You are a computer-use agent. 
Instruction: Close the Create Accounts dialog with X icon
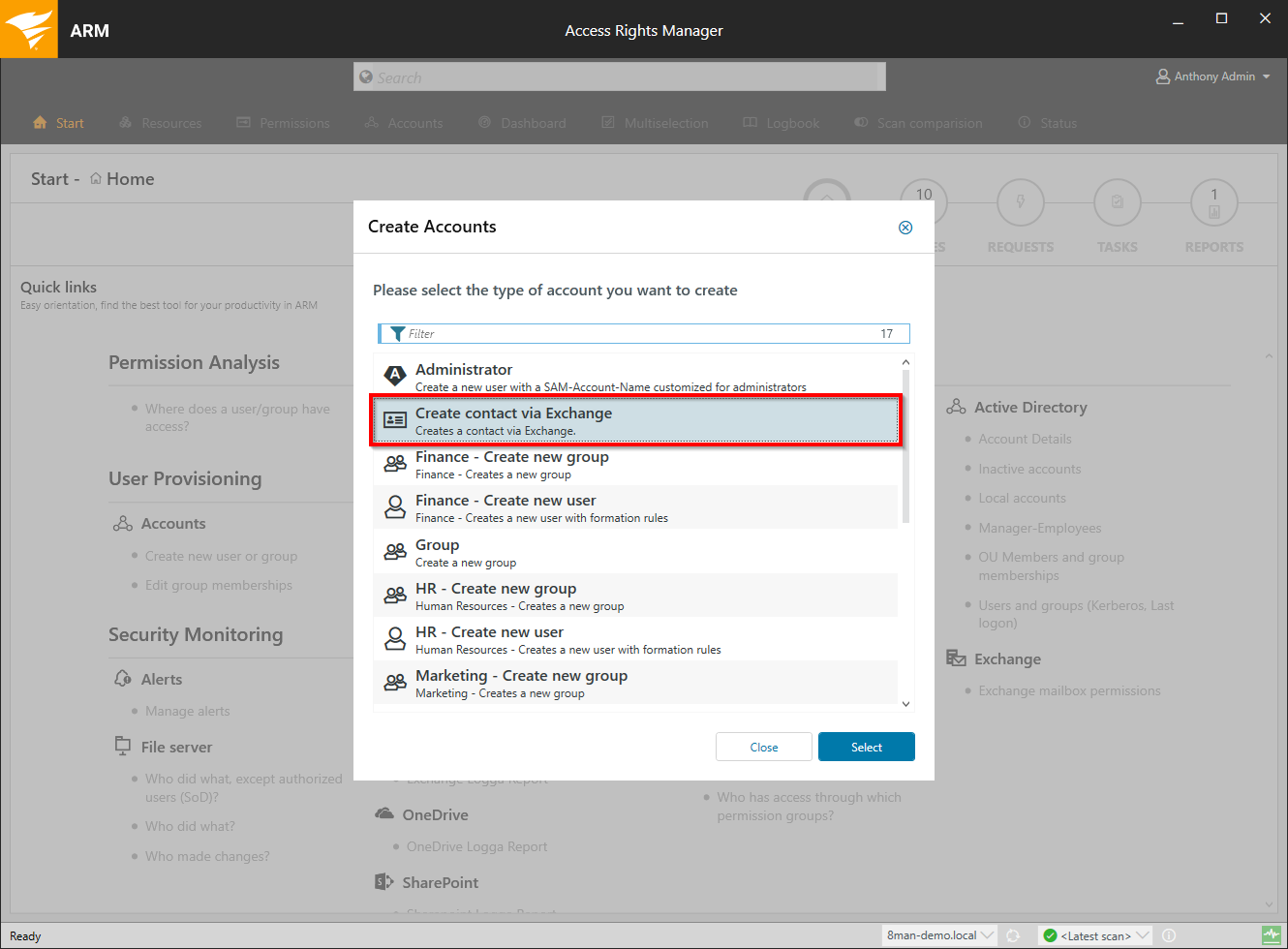pyautogui.click(x=905, y=228)
